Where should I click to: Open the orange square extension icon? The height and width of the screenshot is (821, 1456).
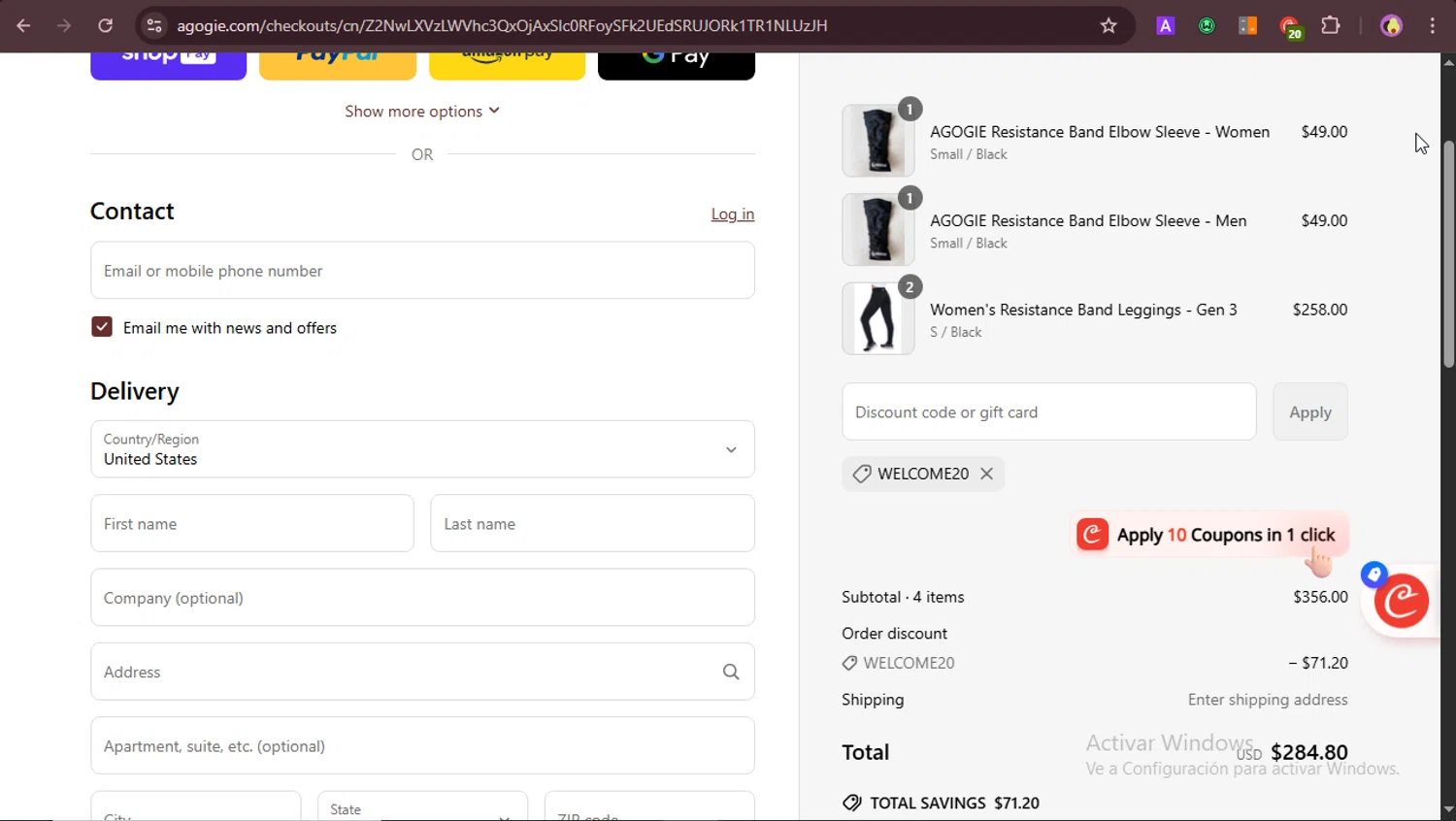pos(1248,26)
